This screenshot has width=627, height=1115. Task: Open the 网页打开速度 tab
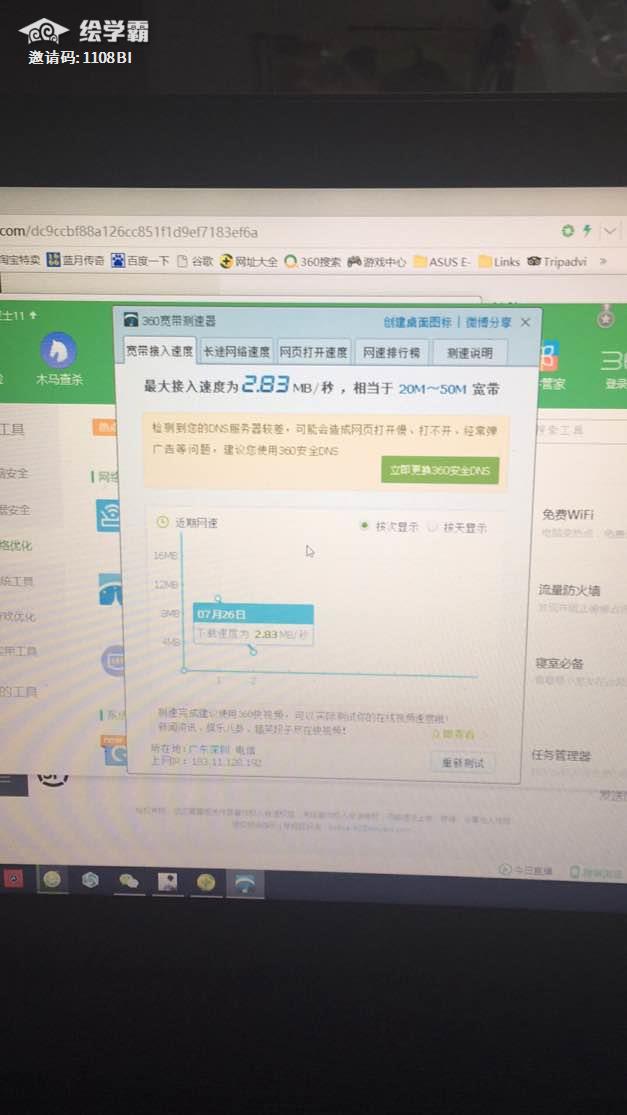[x=314, y=352]
